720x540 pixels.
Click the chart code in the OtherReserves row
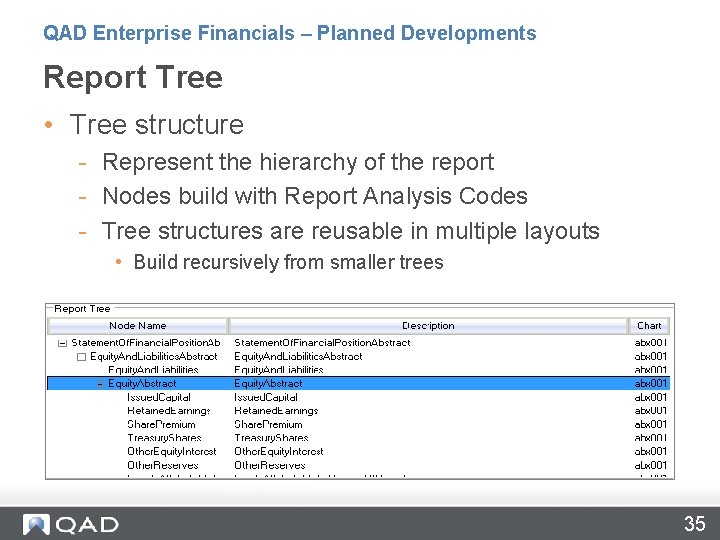[650, 465]
